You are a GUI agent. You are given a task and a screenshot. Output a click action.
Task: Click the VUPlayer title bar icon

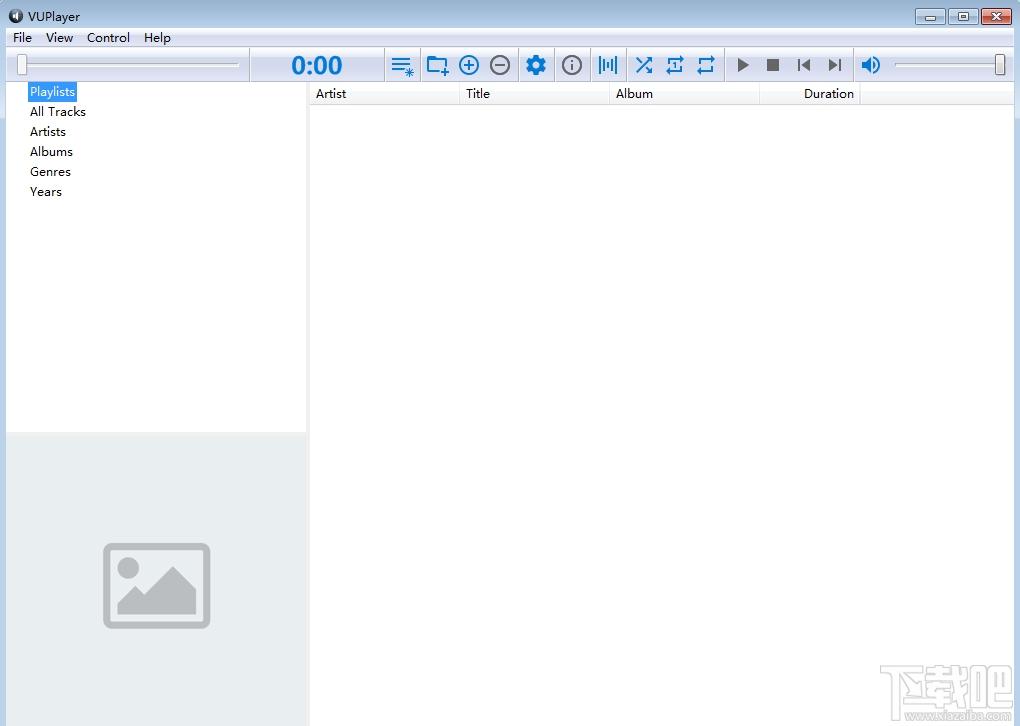tap(16, 16)
